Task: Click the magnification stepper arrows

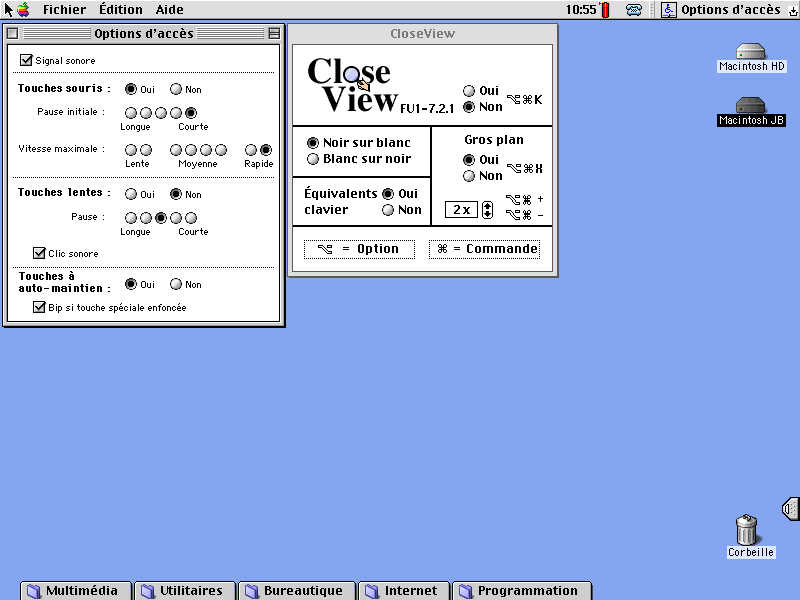Action: 487,210
